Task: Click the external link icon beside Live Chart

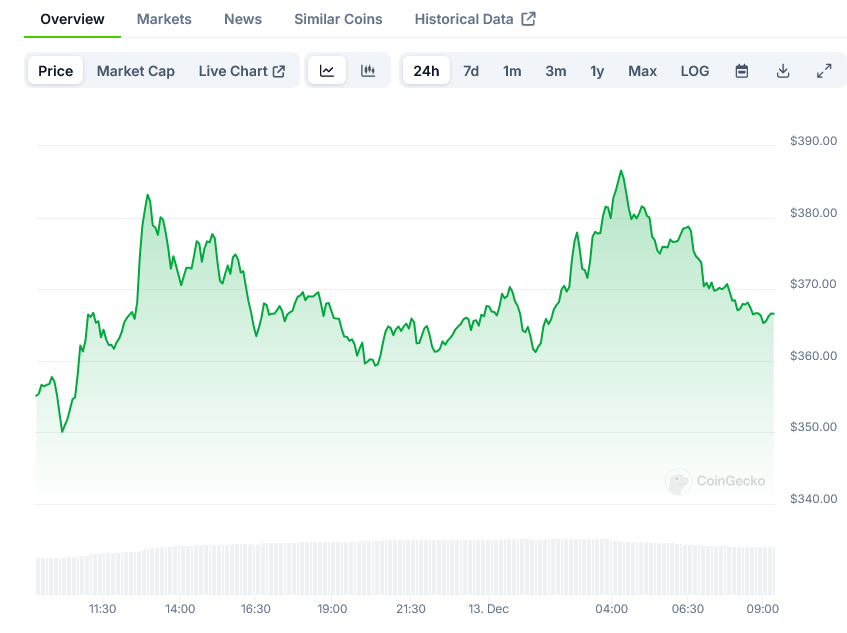Action: click(x=279, y=71)
